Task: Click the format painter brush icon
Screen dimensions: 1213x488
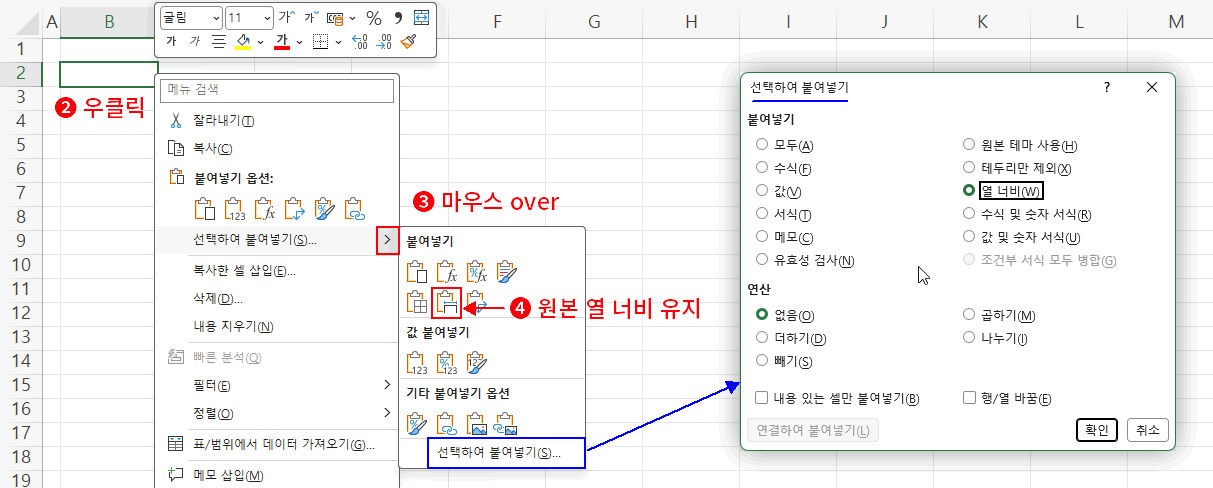Action: pyautogui.click(x=408, y=41)
